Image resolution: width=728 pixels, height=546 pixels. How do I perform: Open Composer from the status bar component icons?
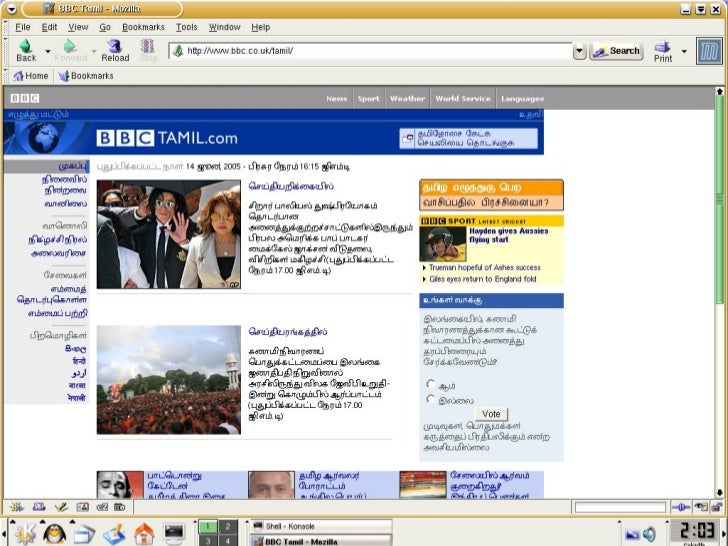[61, 507]
